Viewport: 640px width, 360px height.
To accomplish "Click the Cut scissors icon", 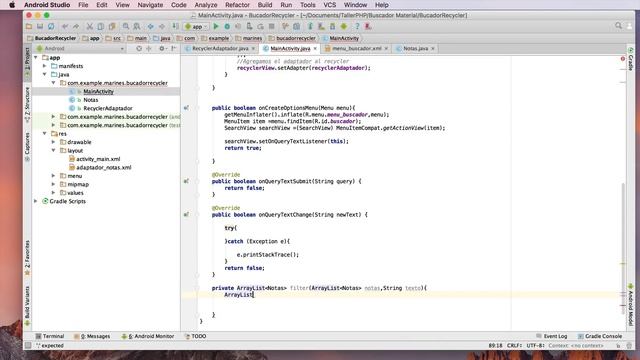I will coord(89,27).
